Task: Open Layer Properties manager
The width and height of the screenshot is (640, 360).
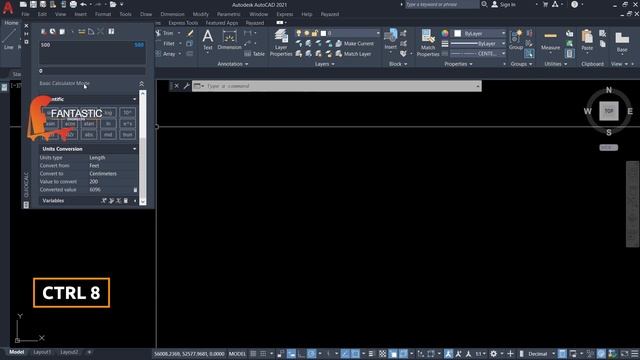Action: click(281, 42)
